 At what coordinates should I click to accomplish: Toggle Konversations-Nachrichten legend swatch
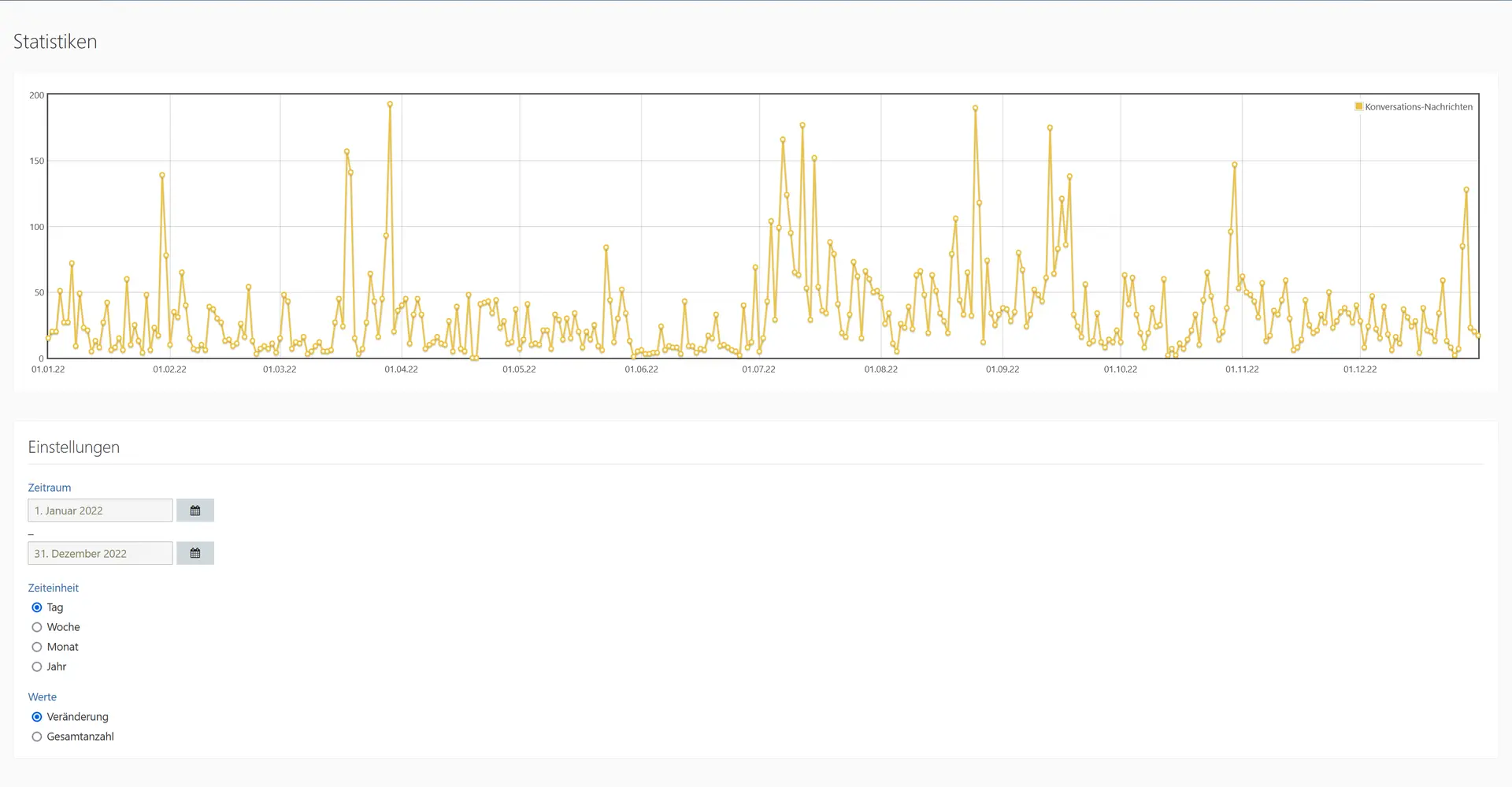click(x=1358, y=106)
